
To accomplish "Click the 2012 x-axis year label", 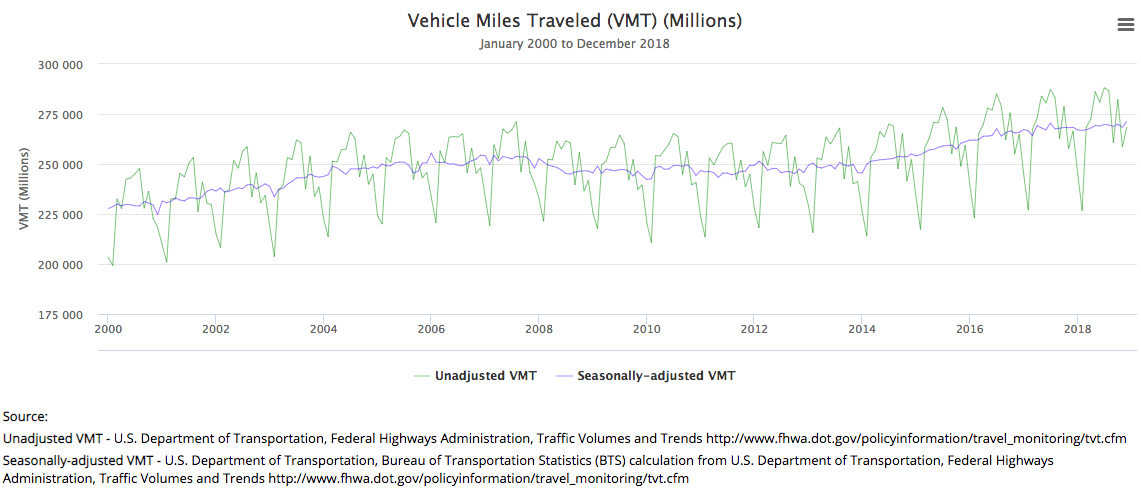I will pyautogui.click(x=754, y=329).
